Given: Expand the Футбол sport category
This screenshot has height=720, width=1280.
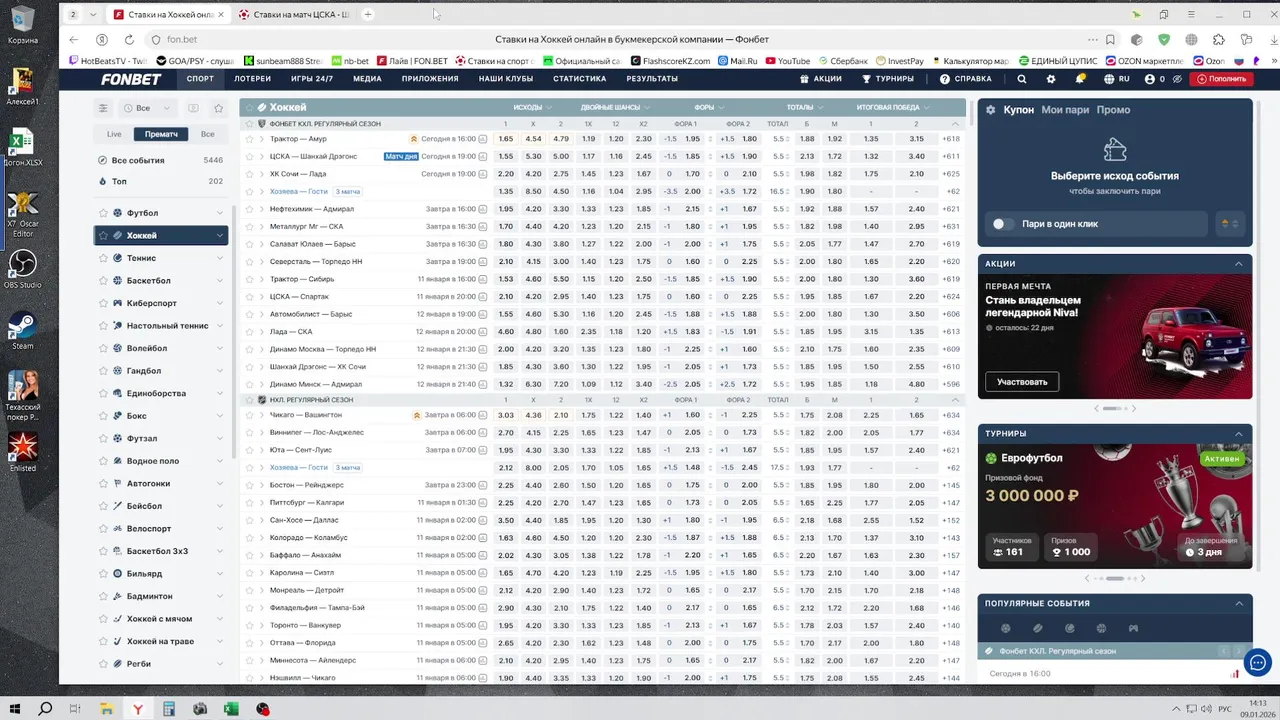Looking at the screenshot, I should (220, 213).
